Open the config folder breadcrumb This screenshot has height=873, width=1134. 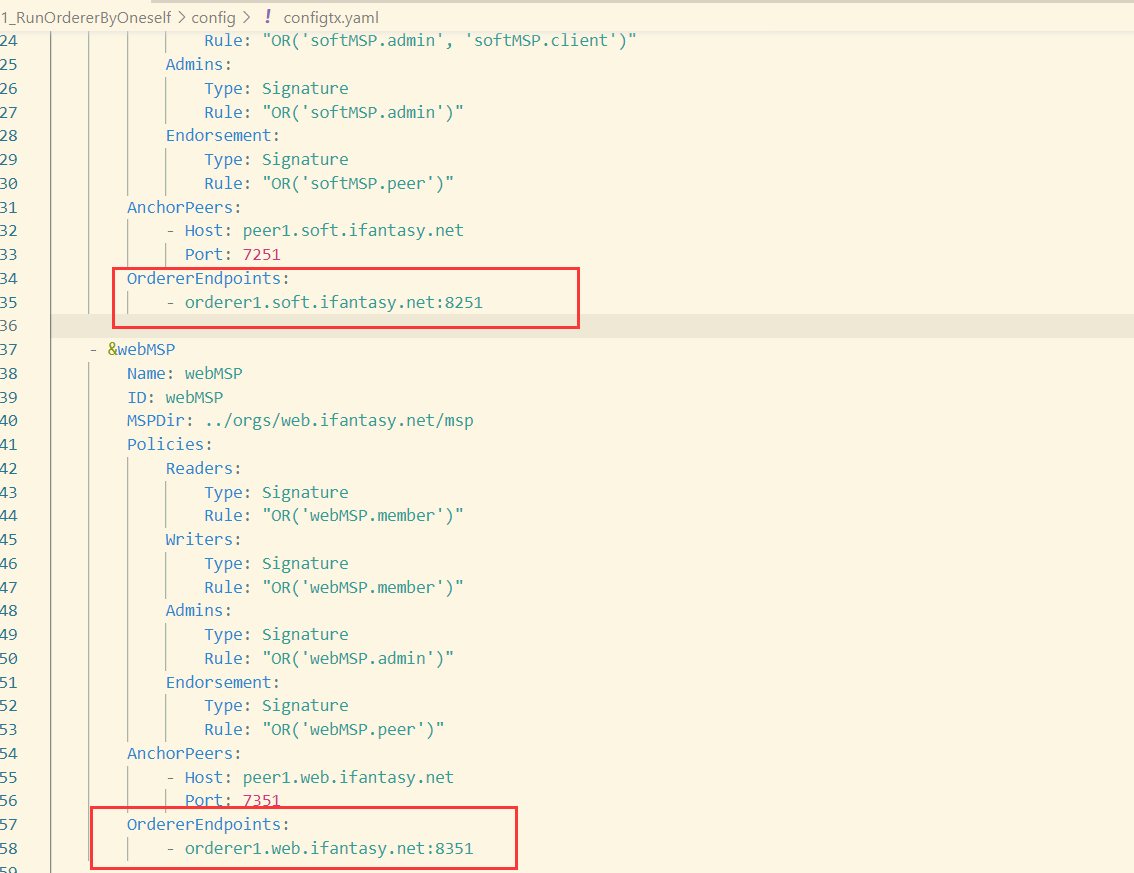pyautogui.click(x=213, y=17)
